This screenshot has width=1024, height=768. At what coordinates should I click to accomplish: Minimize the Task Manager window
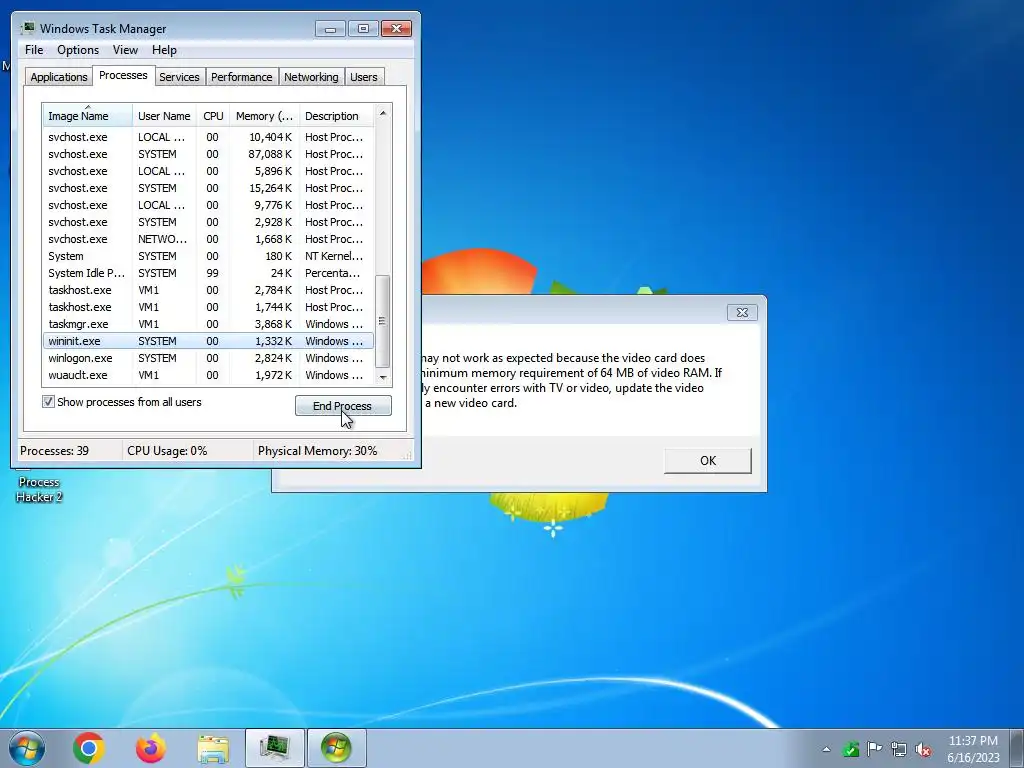coord(330,29)
